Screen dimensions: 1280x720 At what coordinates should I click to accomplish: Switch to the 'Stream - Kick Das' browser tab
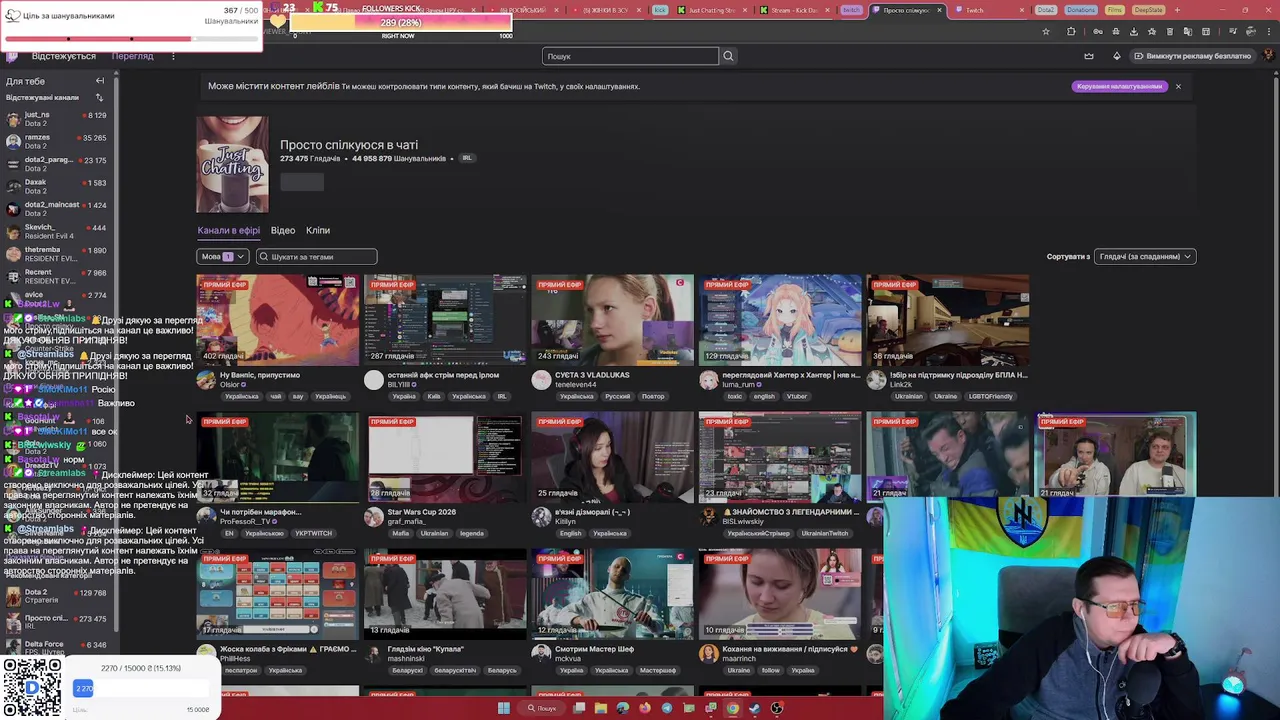pos(793,10)
